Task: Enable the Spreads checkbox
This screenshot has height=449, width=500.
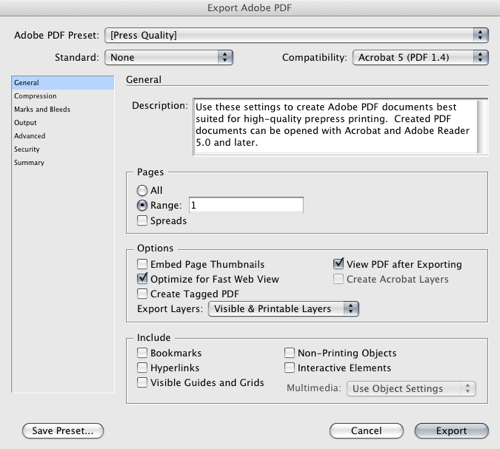Action: (142, 220)
